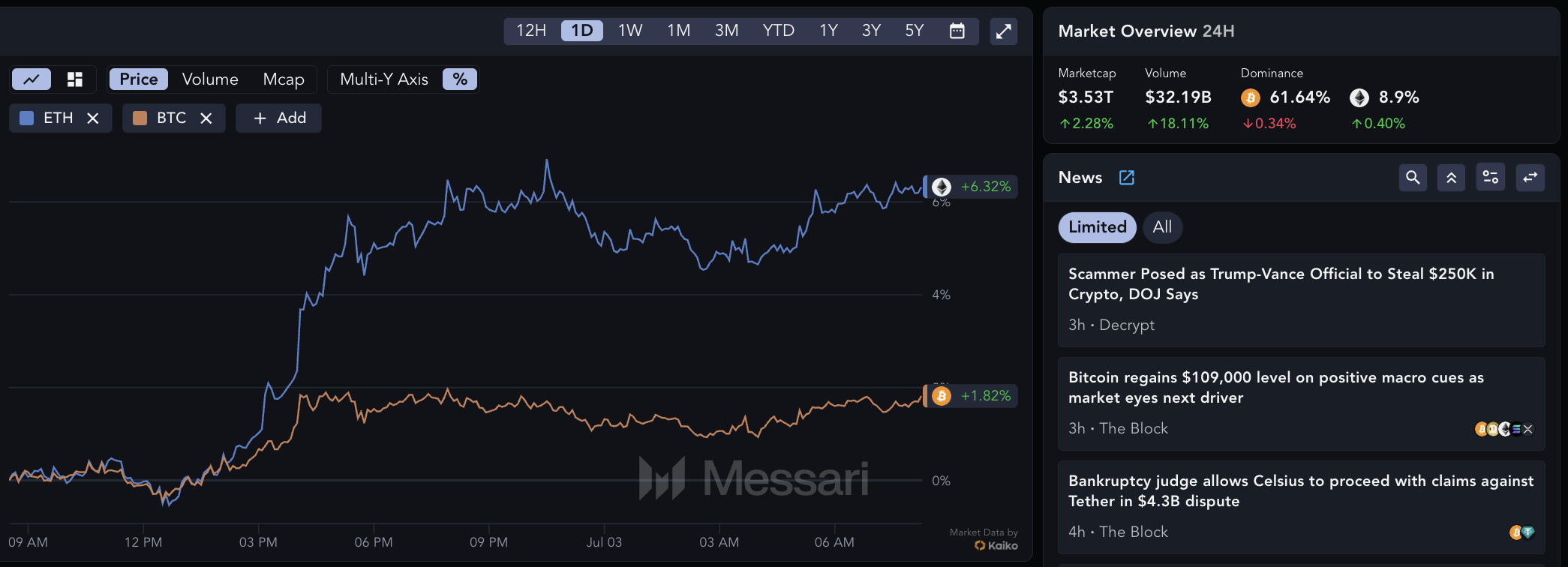Click the 4h The Block source label

coord(1118,532)
